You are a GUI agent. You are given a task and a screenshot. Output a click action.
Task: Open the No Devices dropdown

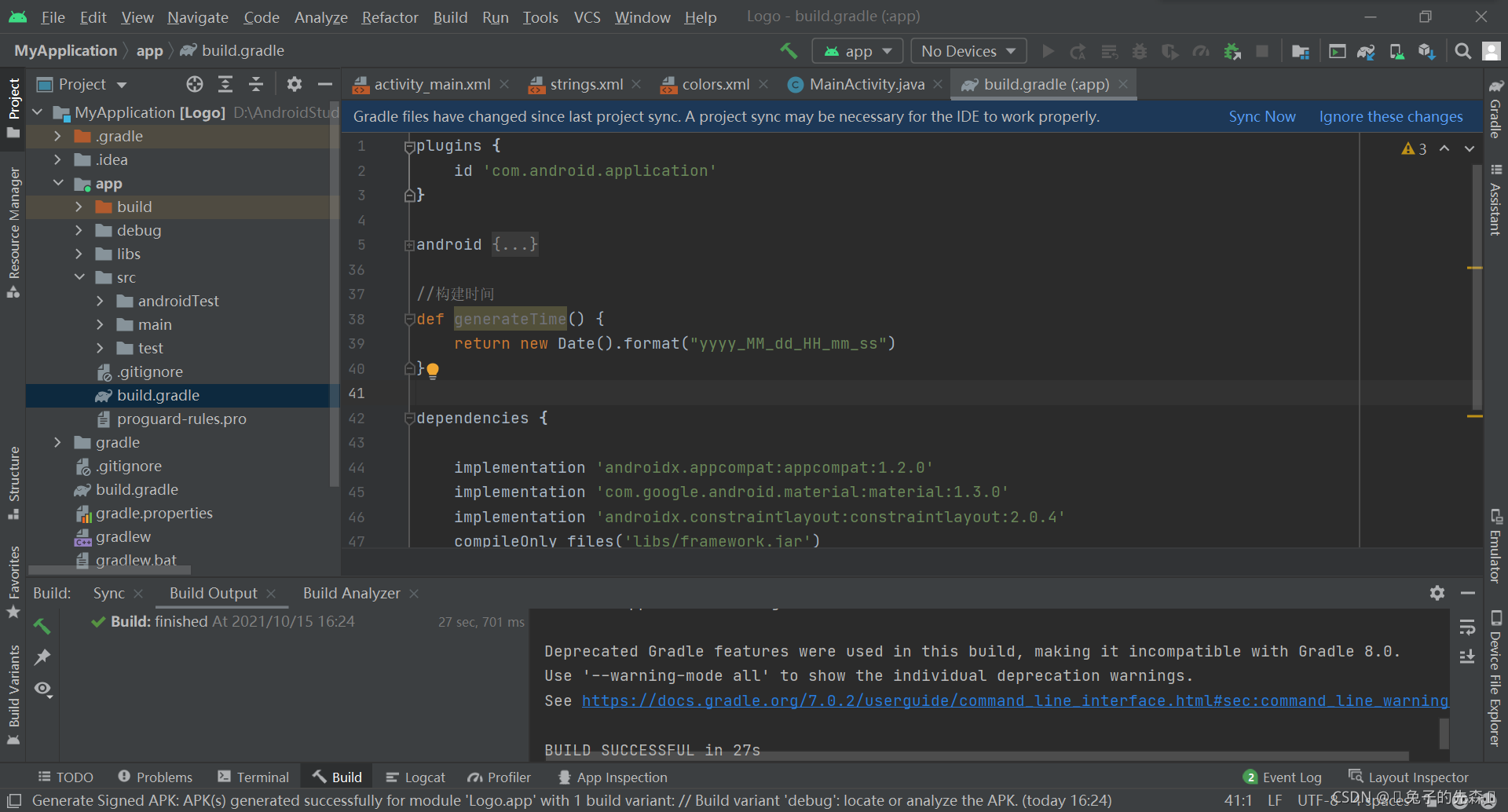click(x=968, y=51)
